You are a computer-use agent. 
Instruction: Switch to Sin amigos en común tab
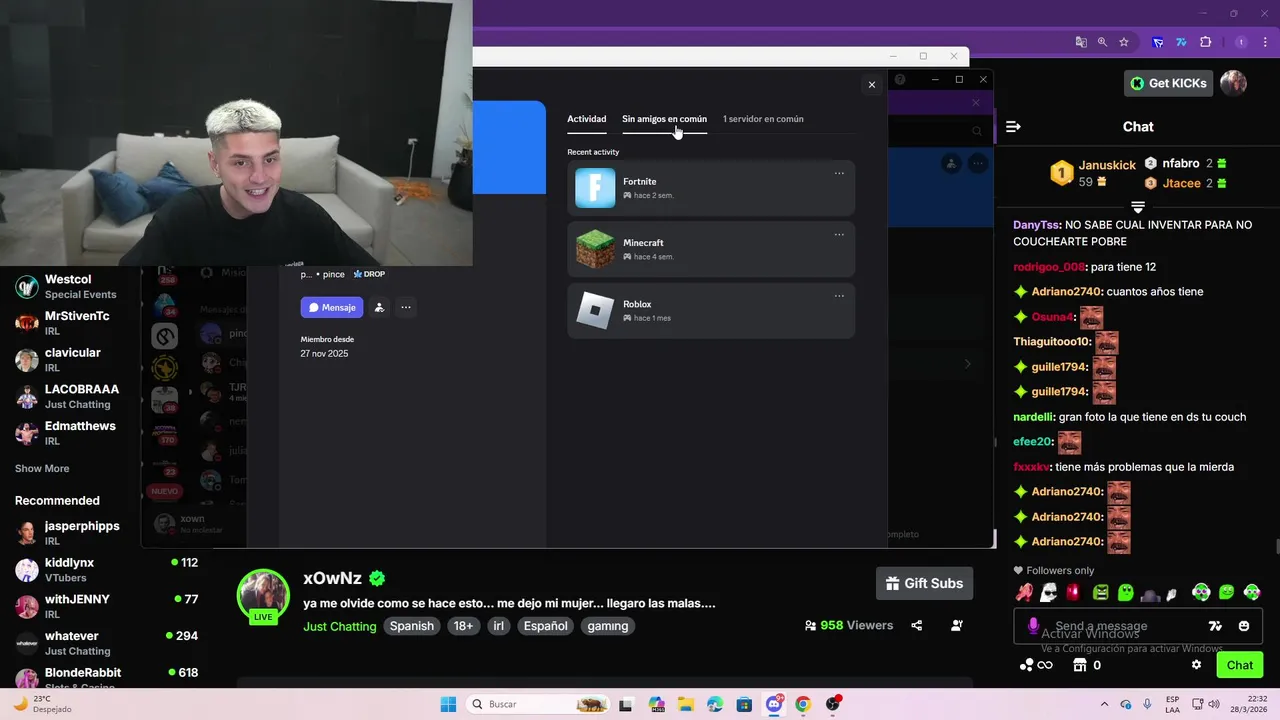tap(664, 119)
